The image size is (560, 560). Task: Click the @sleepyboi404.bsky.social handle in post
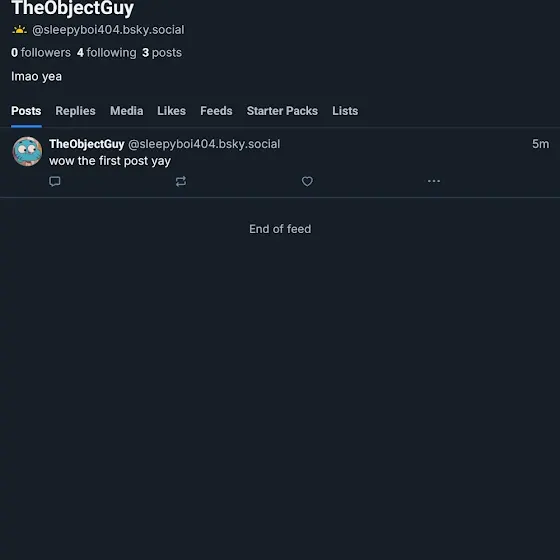tap(204, 144)
